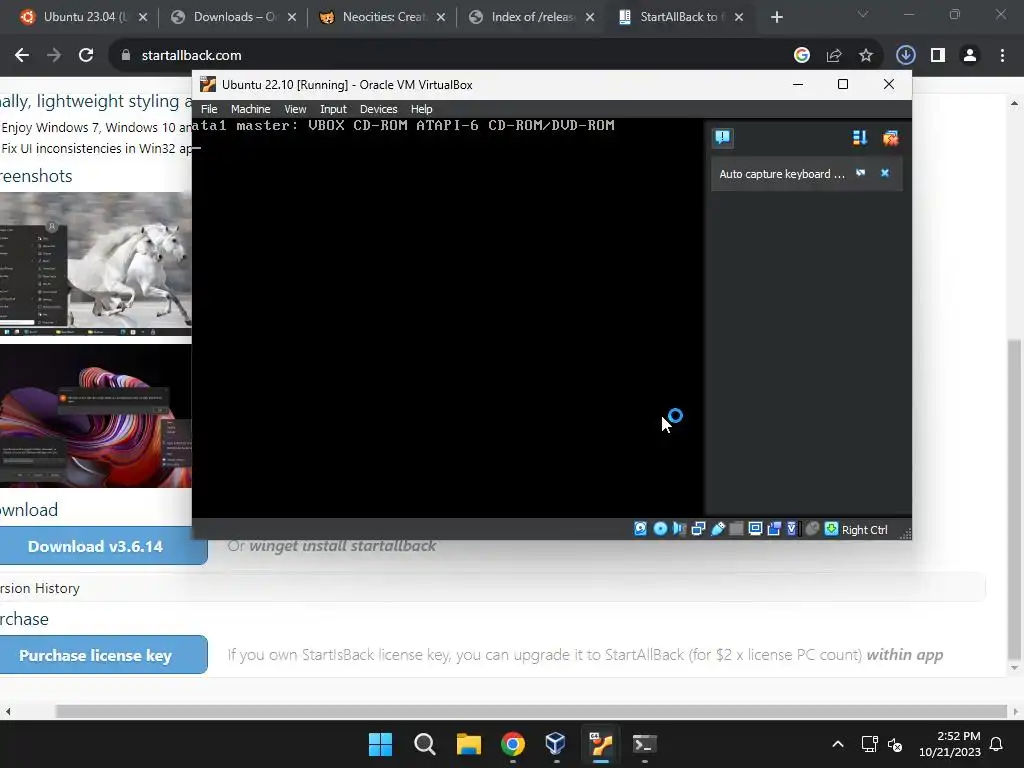
Task: Close the Neocities browser tab
Action: [x=441, y=17]
